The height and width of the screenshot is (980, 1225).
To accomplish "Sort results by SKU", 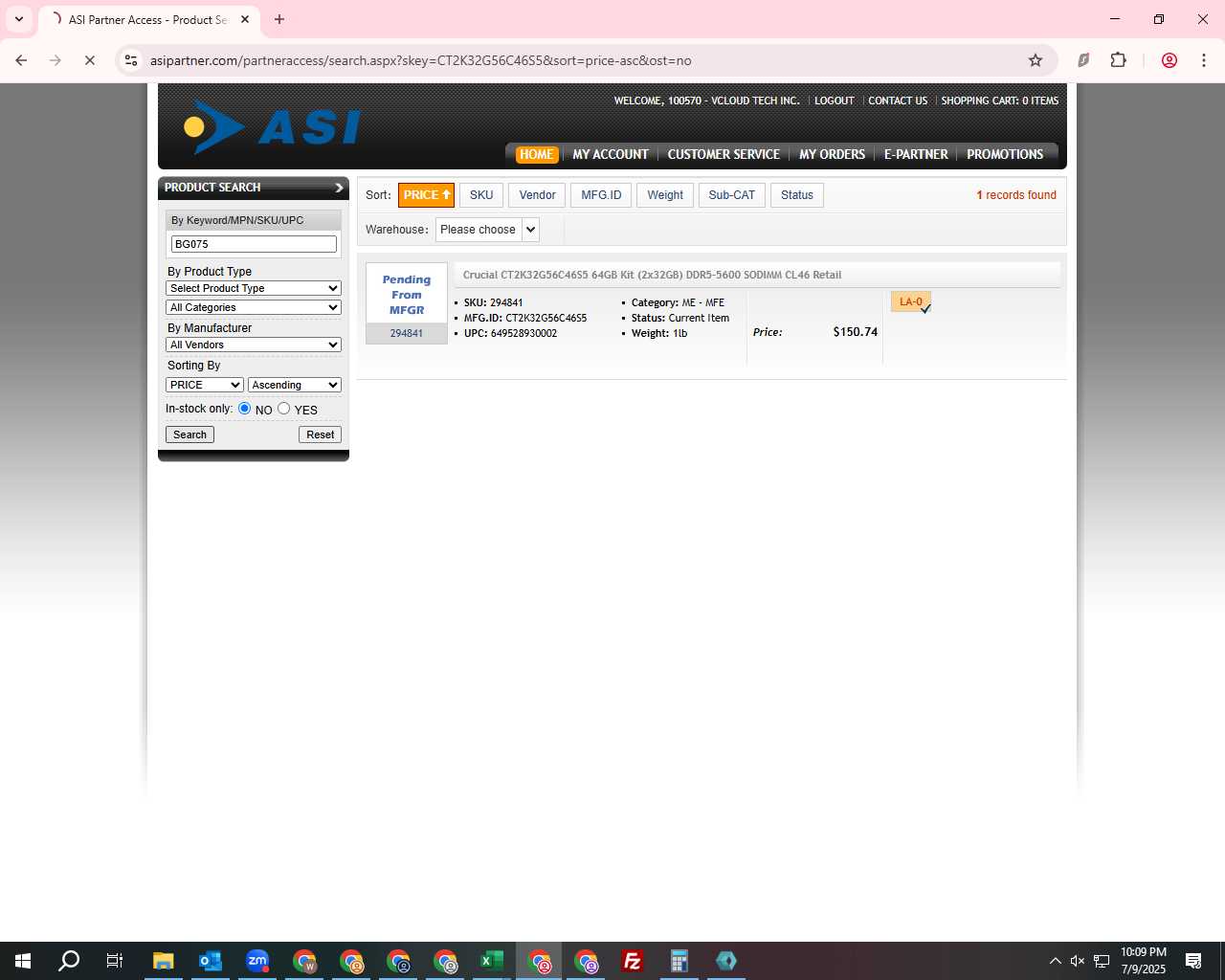I will tap(481, 195).
